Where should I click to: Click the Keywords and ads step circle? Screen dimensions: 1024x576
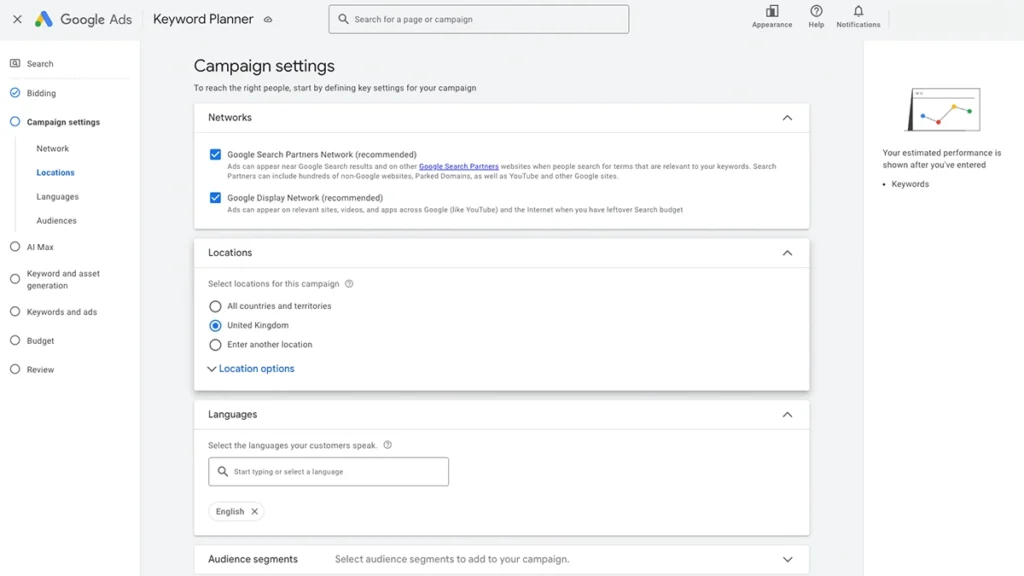(x=15, y=312)
